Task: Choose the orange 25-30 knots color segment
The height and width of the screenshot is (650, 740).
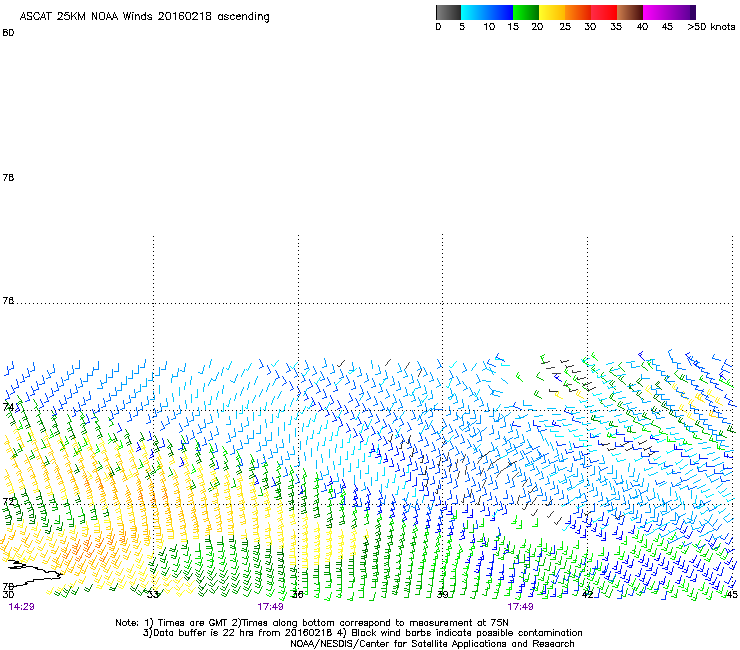Action: [x=578, y=12]
